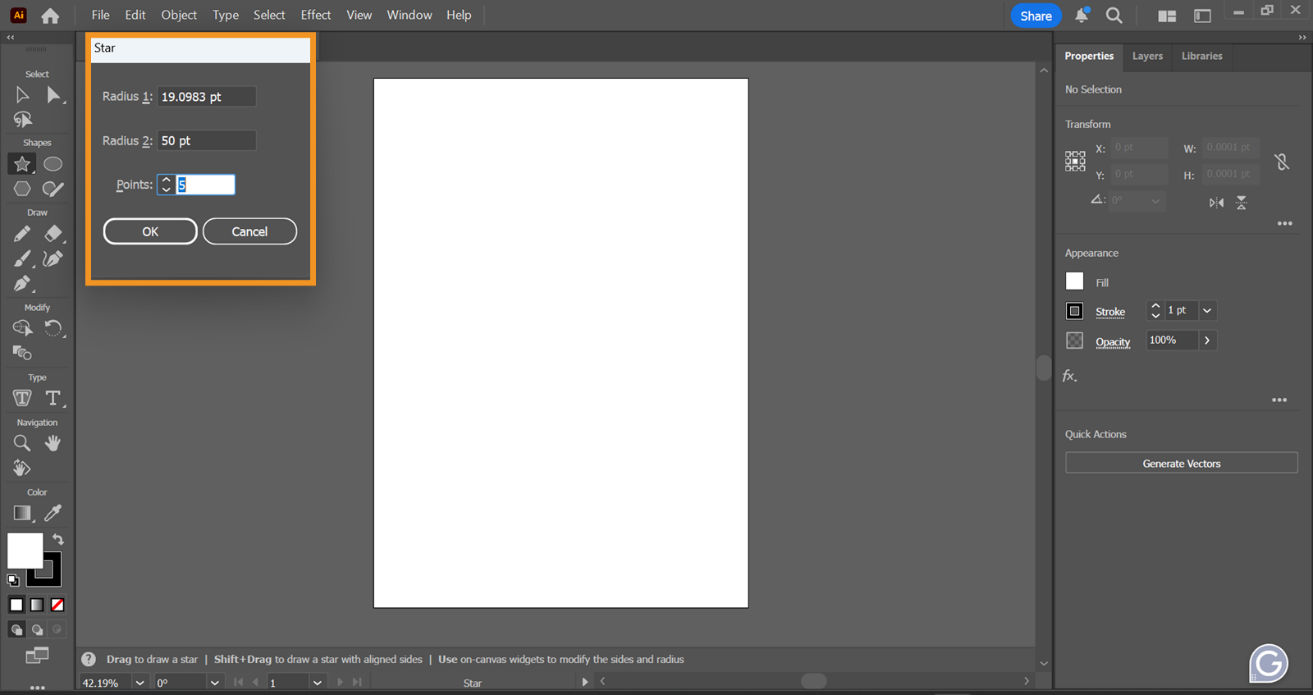The height and width of the screenshot is (695, 1313).
Task: Select the Selection tool
Action: click(x=22, y=95)
